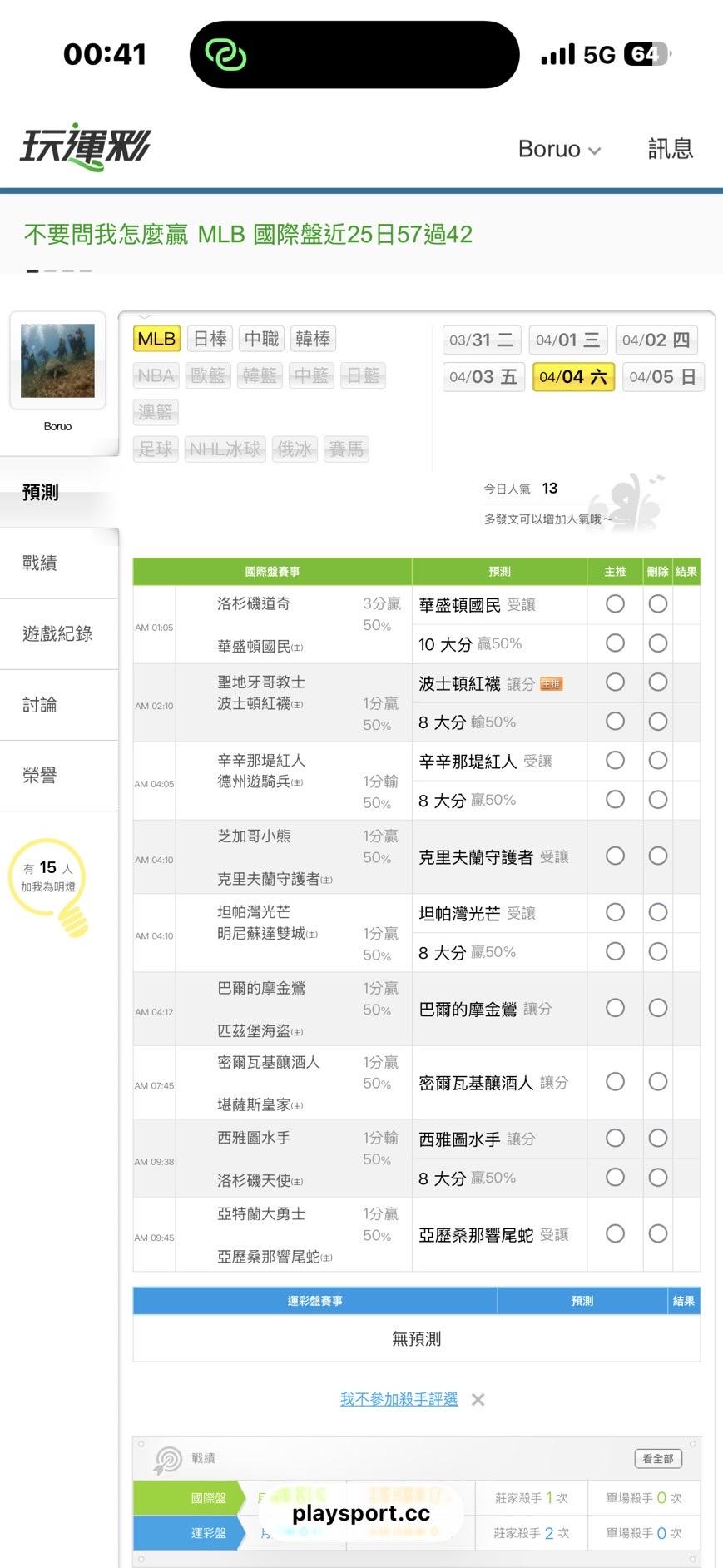Select the MLB league tab

tap(156, 339)
